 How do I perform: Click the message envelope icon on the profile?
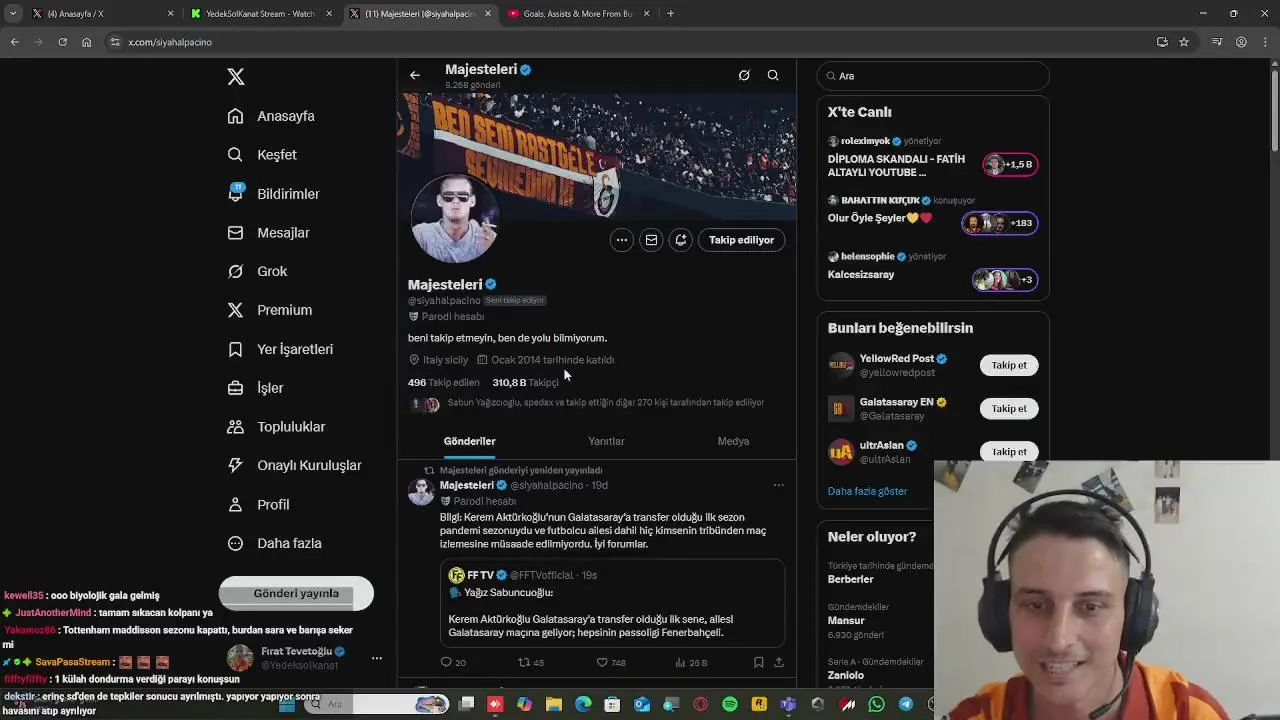[651, 240]
